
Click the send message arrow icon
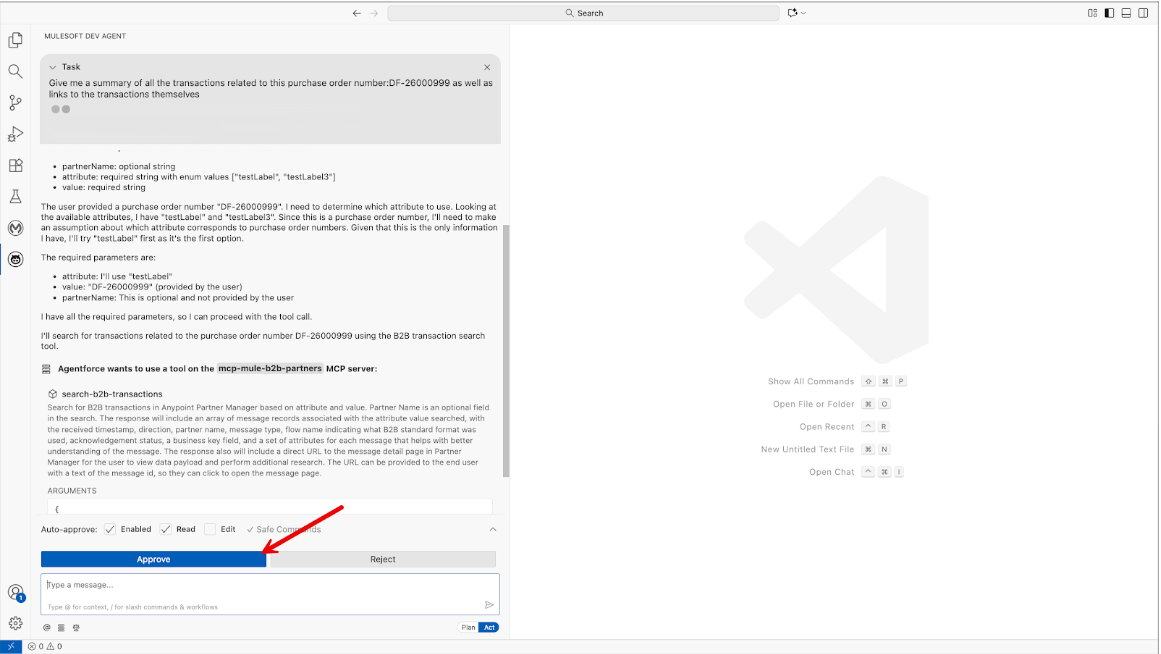click(x=489, y=604)
